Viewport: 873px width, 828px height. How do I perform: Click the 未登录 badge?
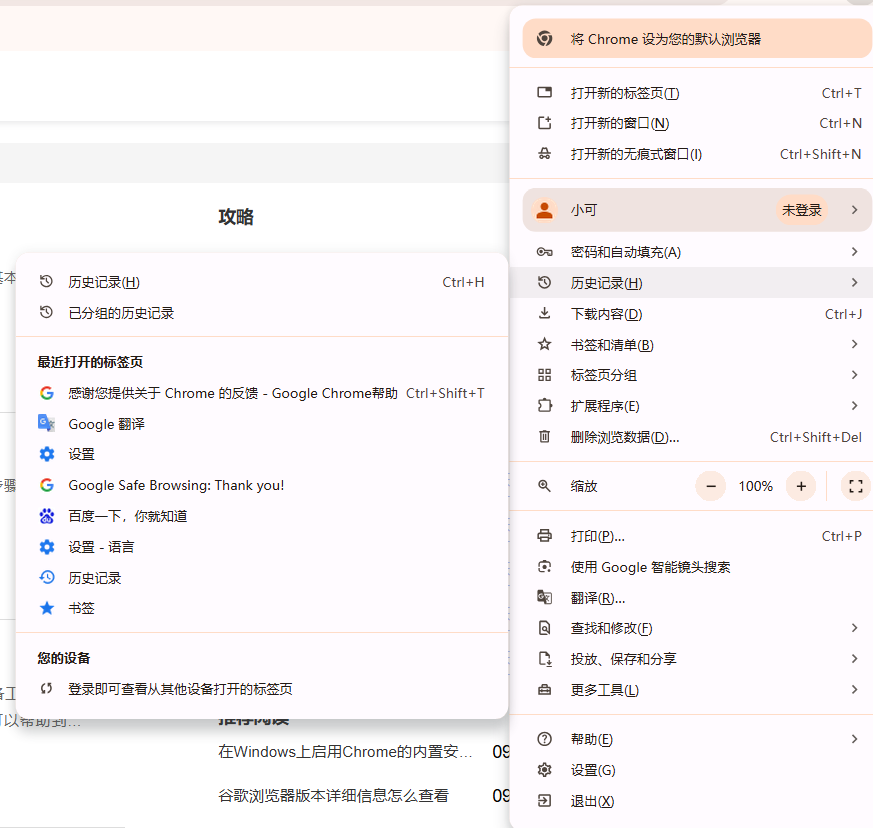tap(802, 210)
